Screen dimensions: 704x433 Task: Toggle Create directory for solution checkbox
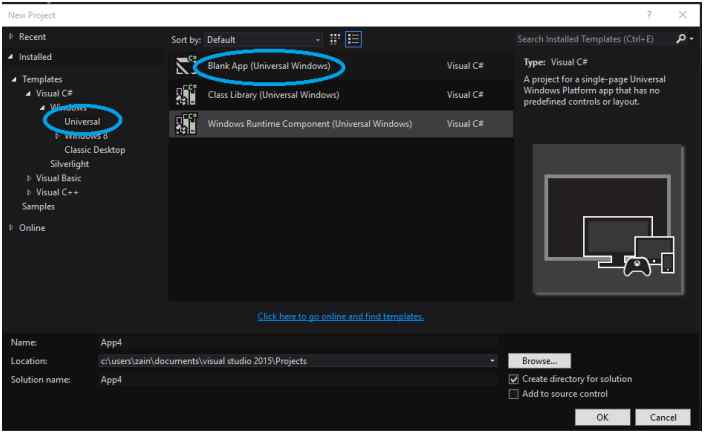point(514,380)
